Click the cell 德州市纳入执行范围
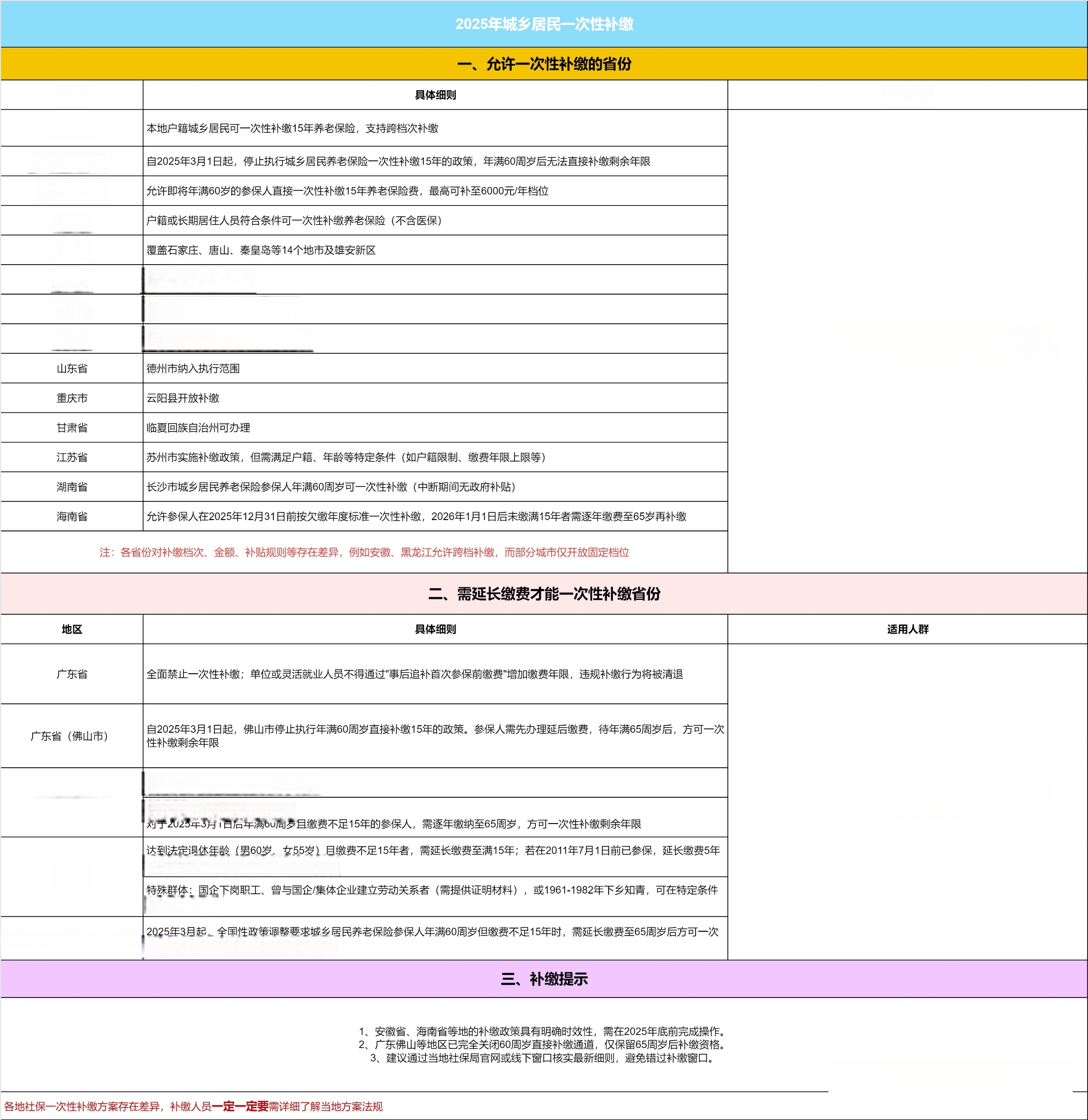 click(193, 369)
